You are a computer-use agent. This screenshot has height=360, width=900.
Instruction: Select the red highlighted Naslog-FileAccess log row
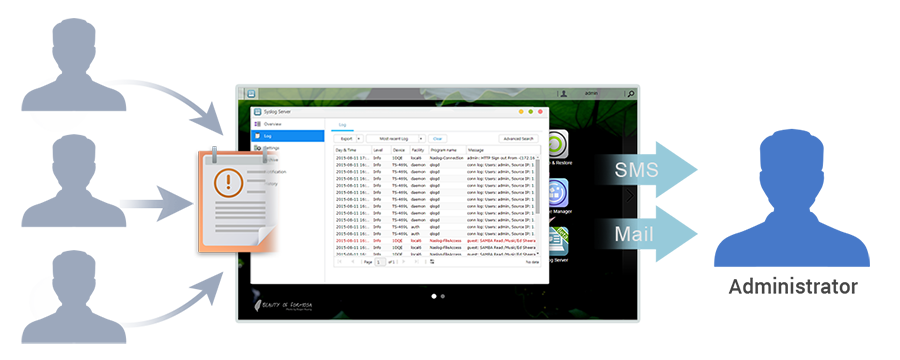pyautogui.click(x=435, y=241)
